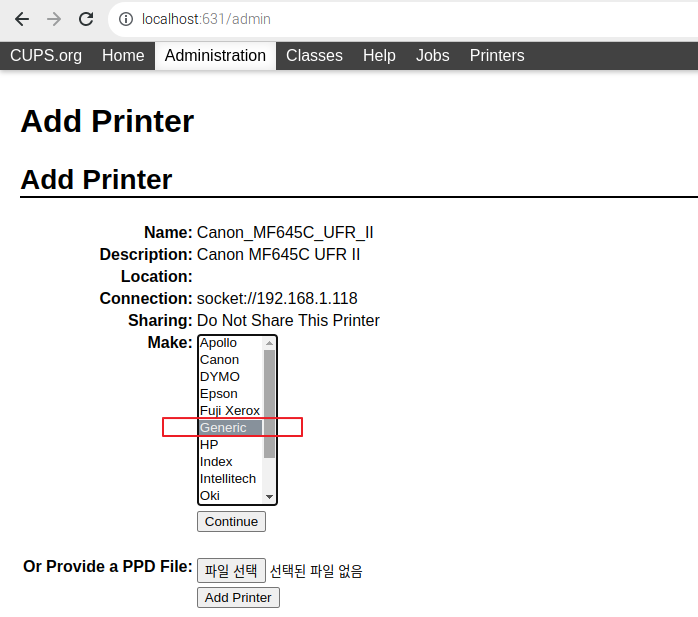The height and width of the screenshot is (617, 698).
Task: Go back with the browser back arrow
Action: point(22,19)
